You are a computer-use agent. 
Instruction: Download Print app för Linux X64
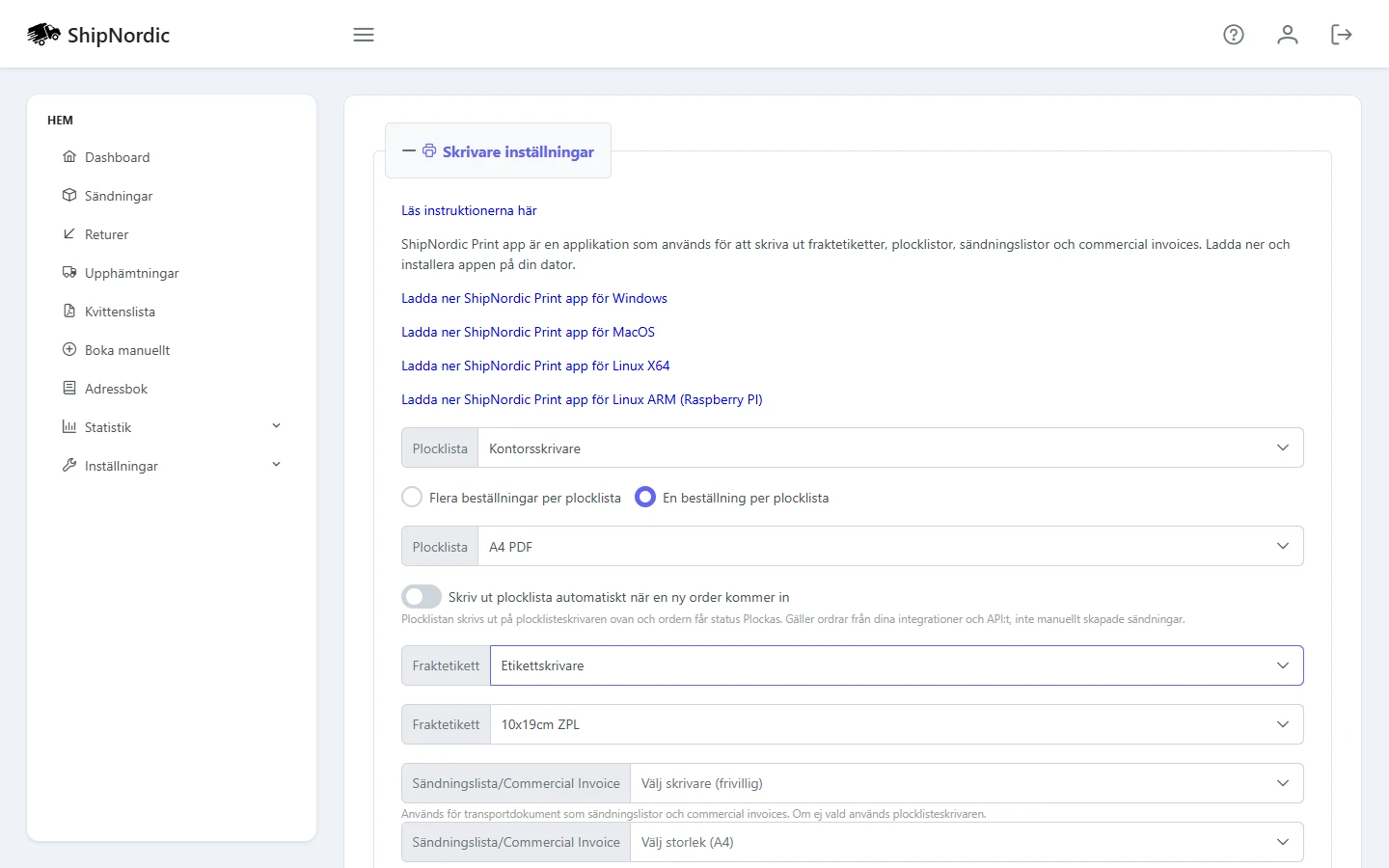point(535,366)
